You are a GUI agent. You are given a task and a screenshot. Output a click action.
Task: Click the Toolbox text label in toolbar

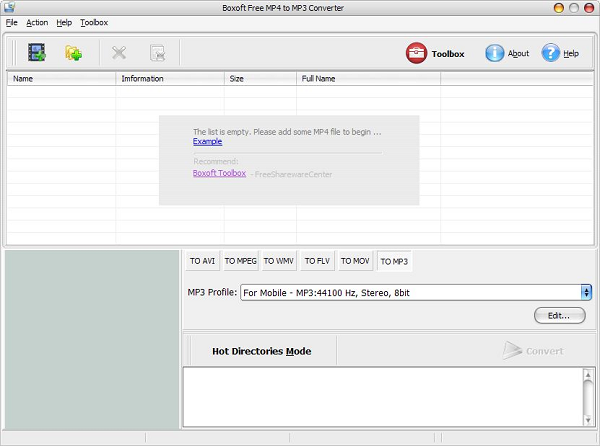click(448, 54)
